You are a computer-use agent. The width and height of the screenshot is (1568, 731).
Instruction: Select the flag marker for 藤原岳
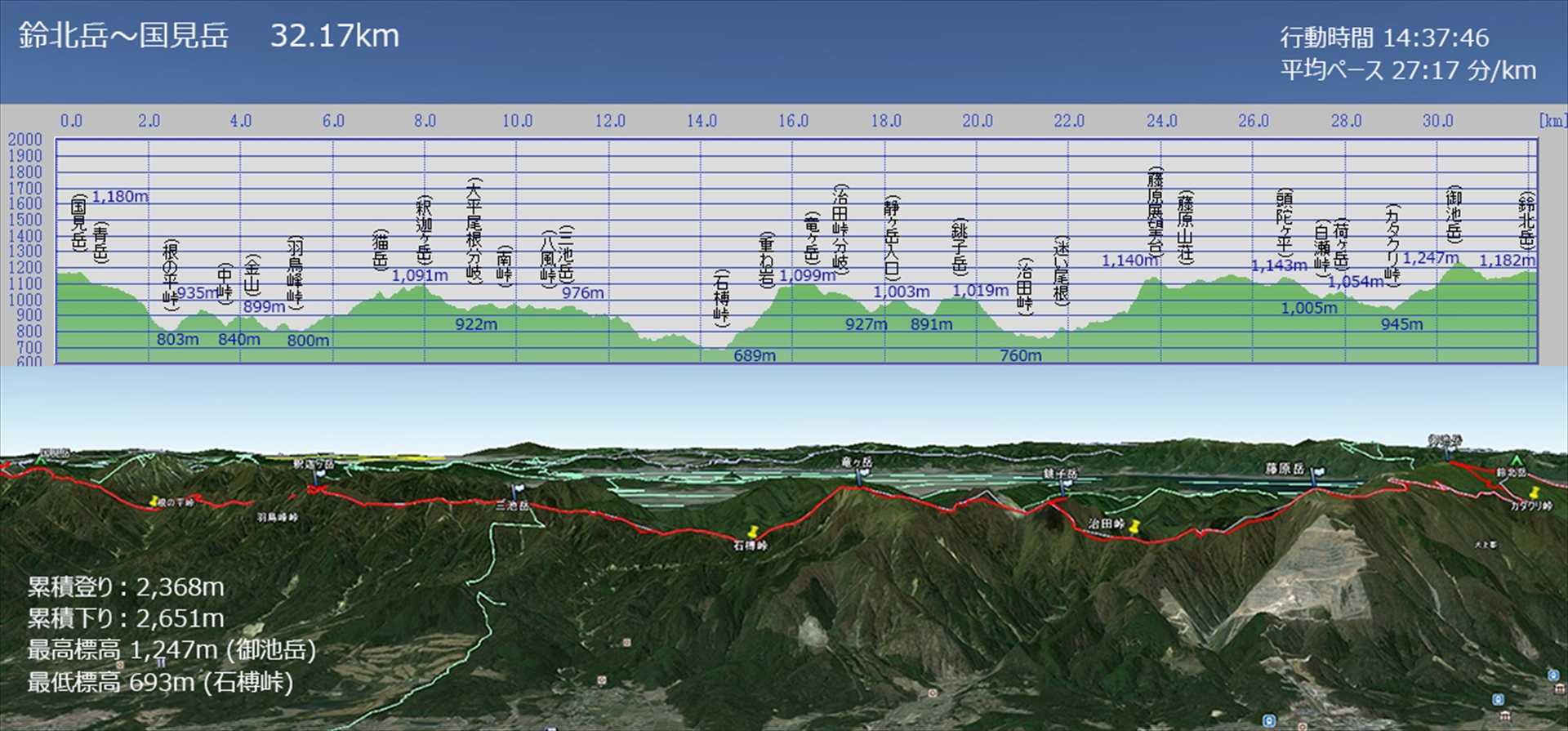(x=1316, y=475)
